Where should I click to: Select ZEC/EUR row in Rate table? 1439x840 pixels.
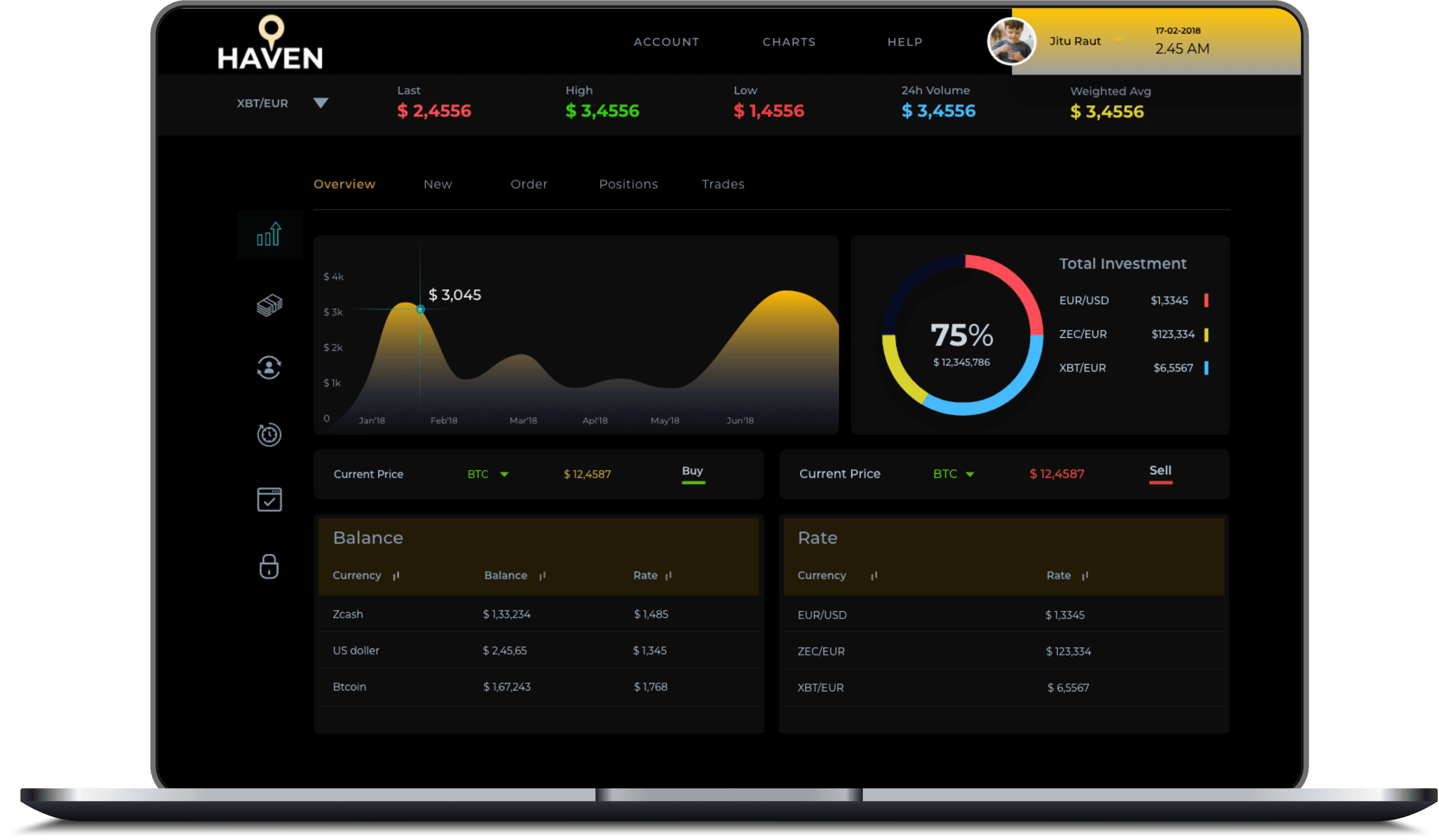click(1004, 651)
